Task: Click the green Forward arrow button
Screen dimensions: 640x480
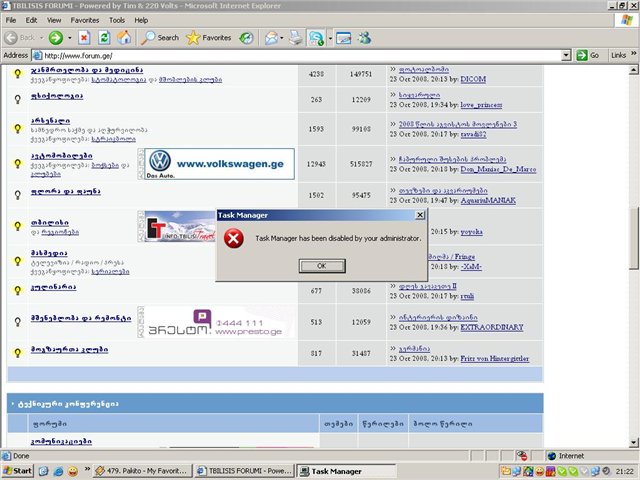Action: coord(56,38)
